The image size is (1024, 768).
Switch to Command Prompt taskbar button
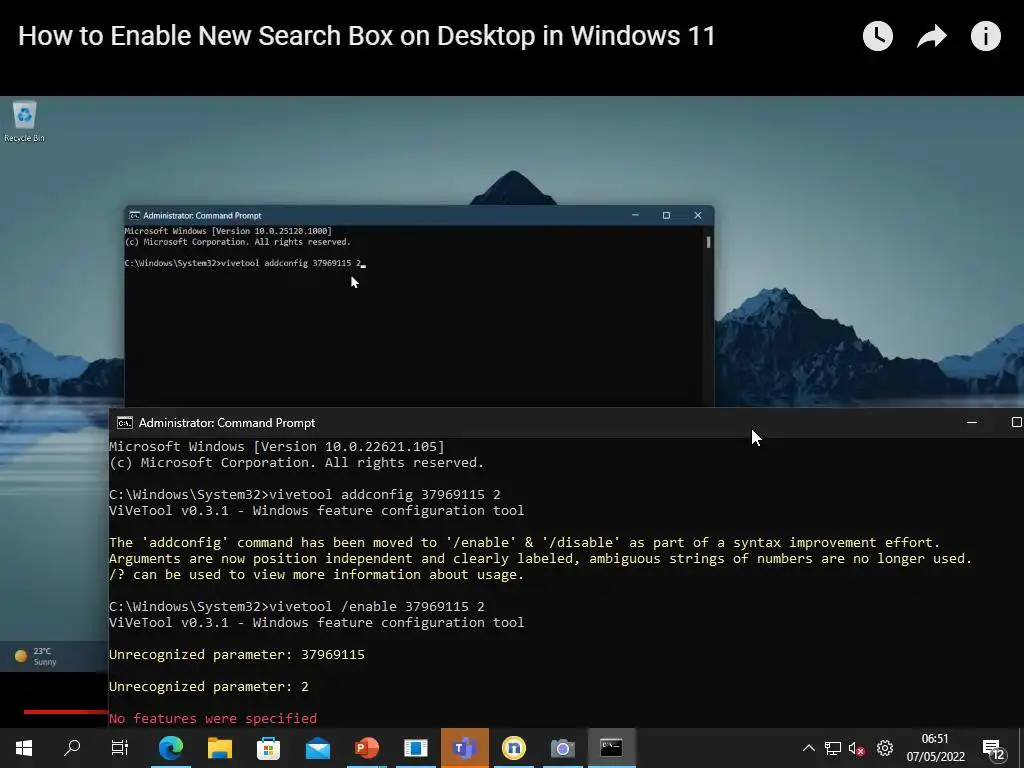click(x=611, y=748)
